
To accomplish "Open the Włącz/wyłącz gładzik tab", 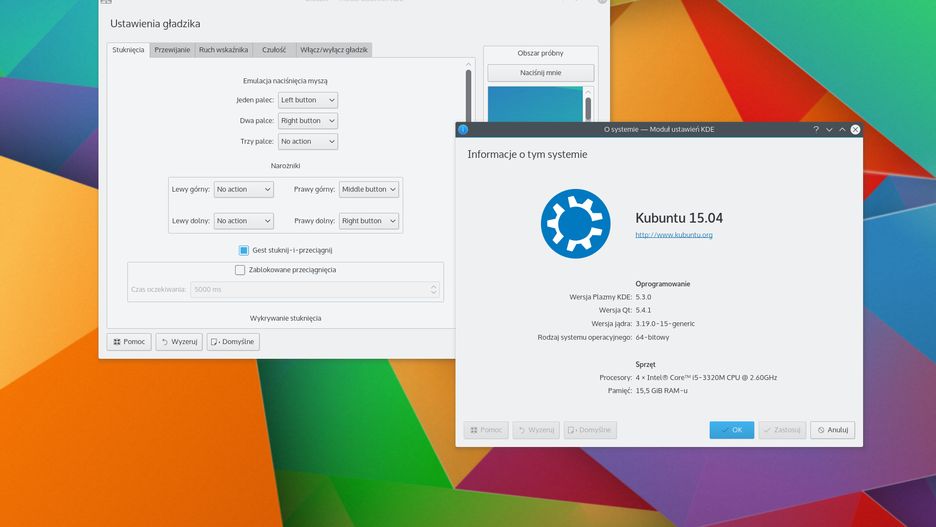I will (334, 50).
